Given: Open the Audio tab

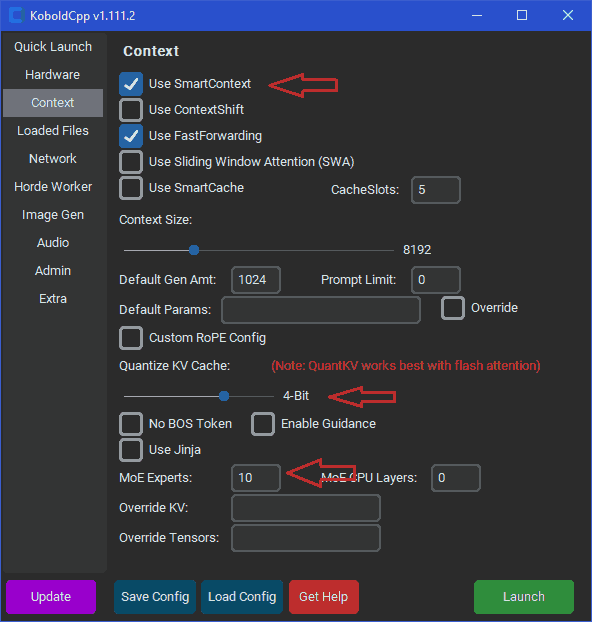Looking at the screenshot, I should click(x=53, y=242).
